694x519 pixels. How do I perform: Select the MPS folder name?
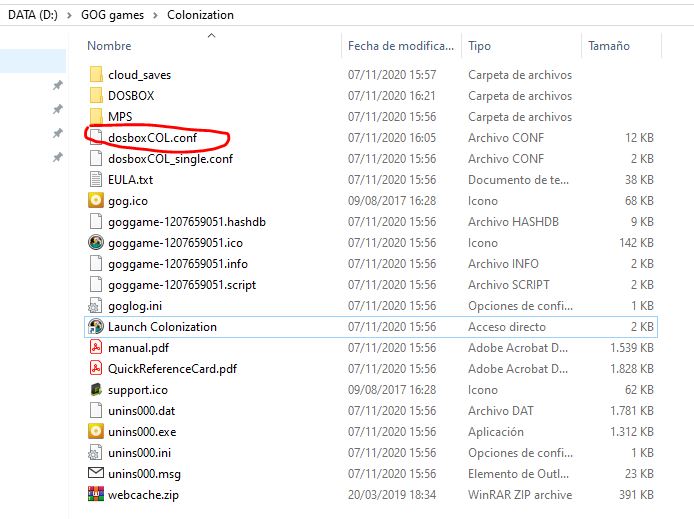pos(120,116)
